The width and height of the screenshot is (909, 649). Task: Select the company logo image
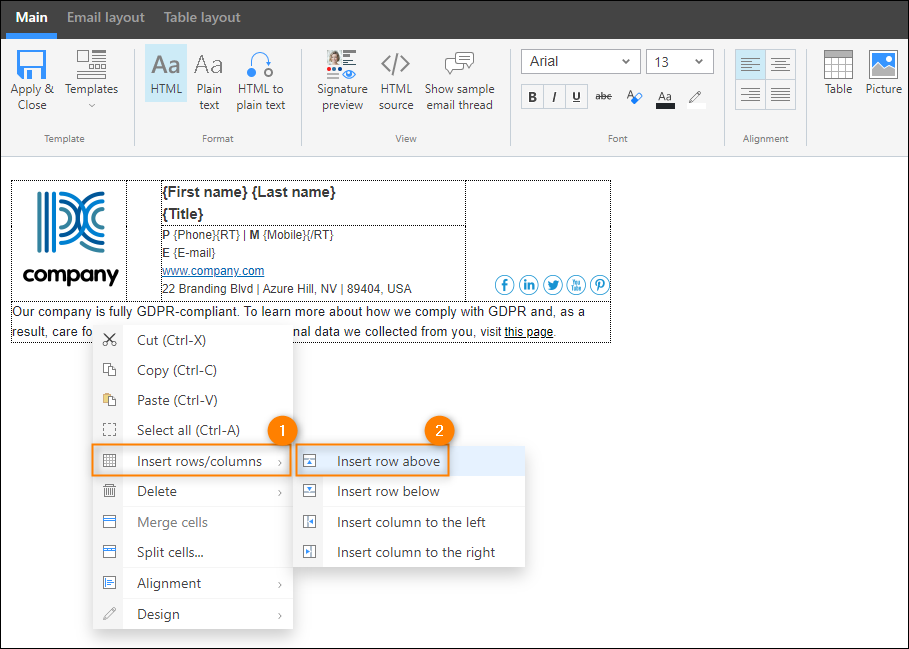coord(70,238)
